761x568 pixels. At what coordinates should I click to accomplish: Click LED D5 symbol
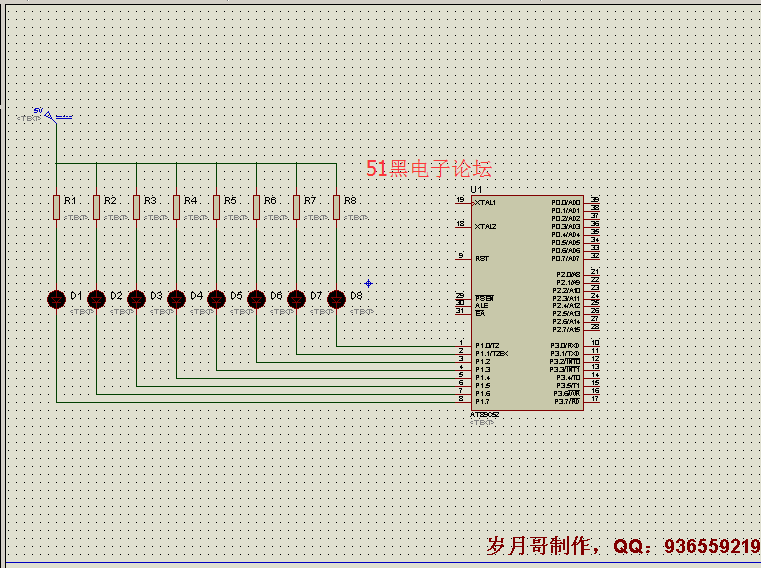pos(216,299)
